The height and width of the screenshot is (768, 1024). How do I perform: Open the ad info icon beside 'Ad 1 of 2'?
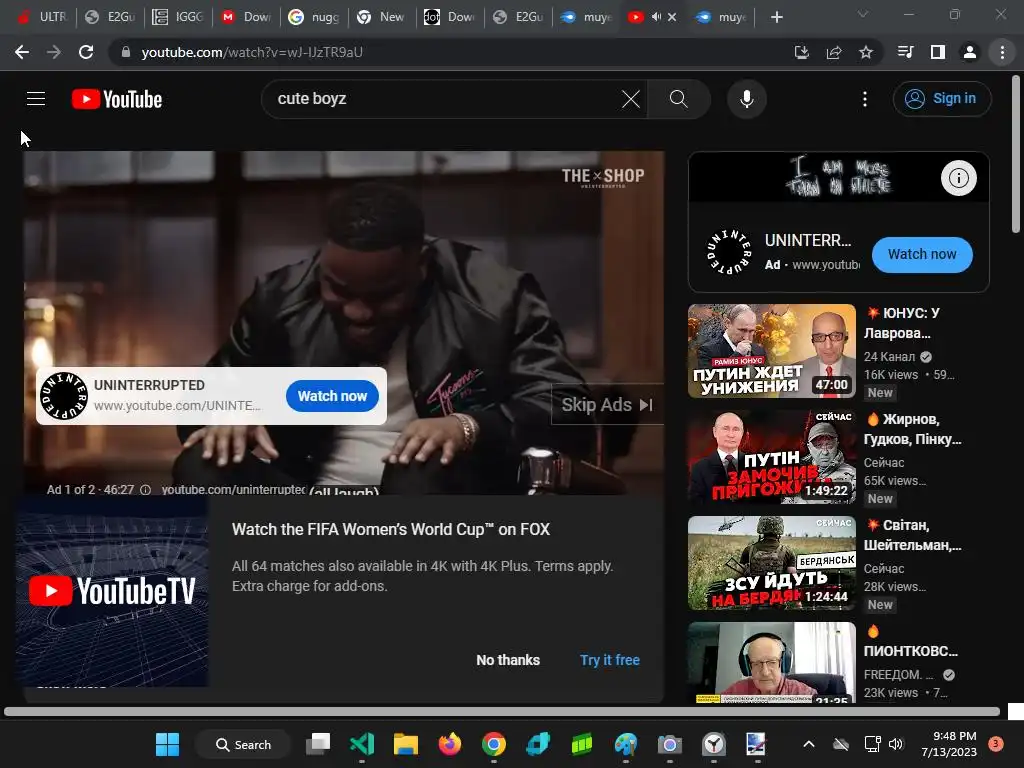[146, 490]
